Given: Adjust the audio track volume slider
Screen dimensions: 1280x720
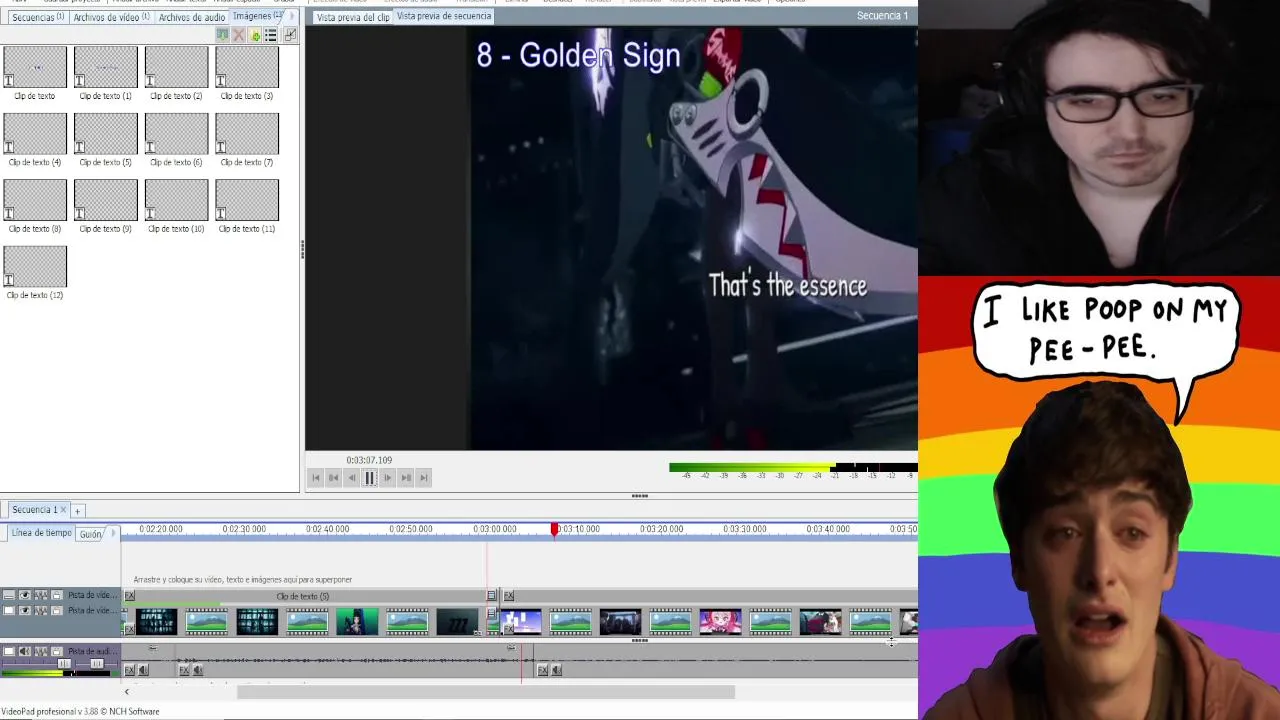Looking at the screenshot, I should pyautogui.click(x=64, y=664).
